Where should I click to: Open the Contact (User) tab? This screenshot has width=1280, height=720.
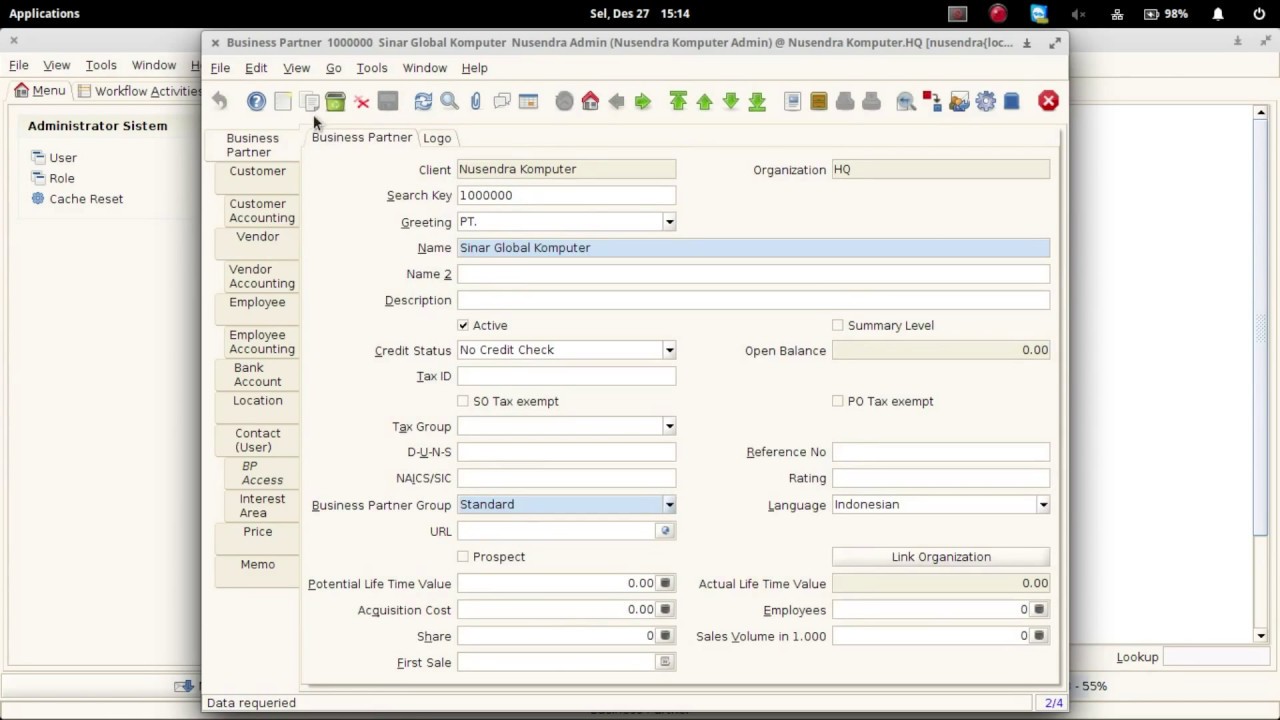click(x=257, y=440)
